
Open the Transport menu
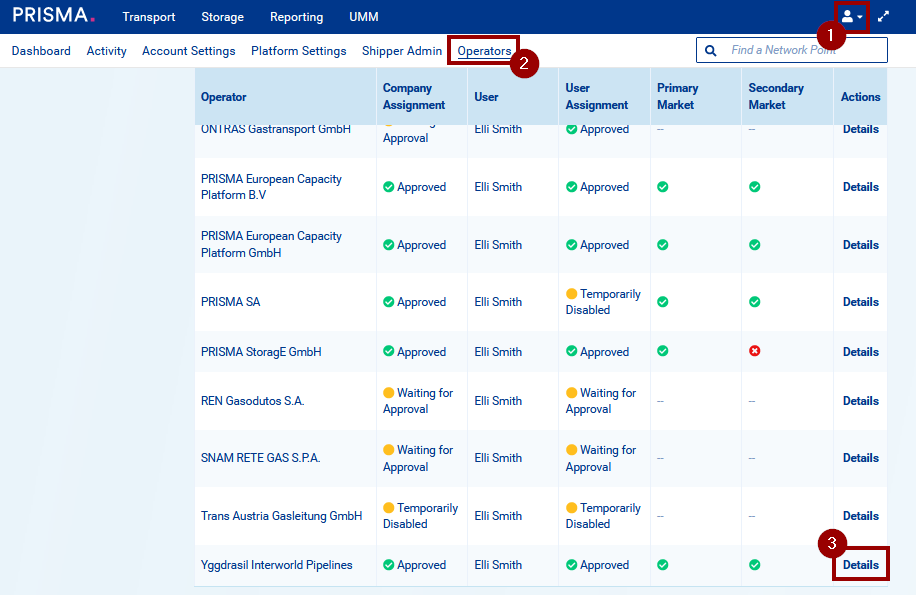pos(148,17)
